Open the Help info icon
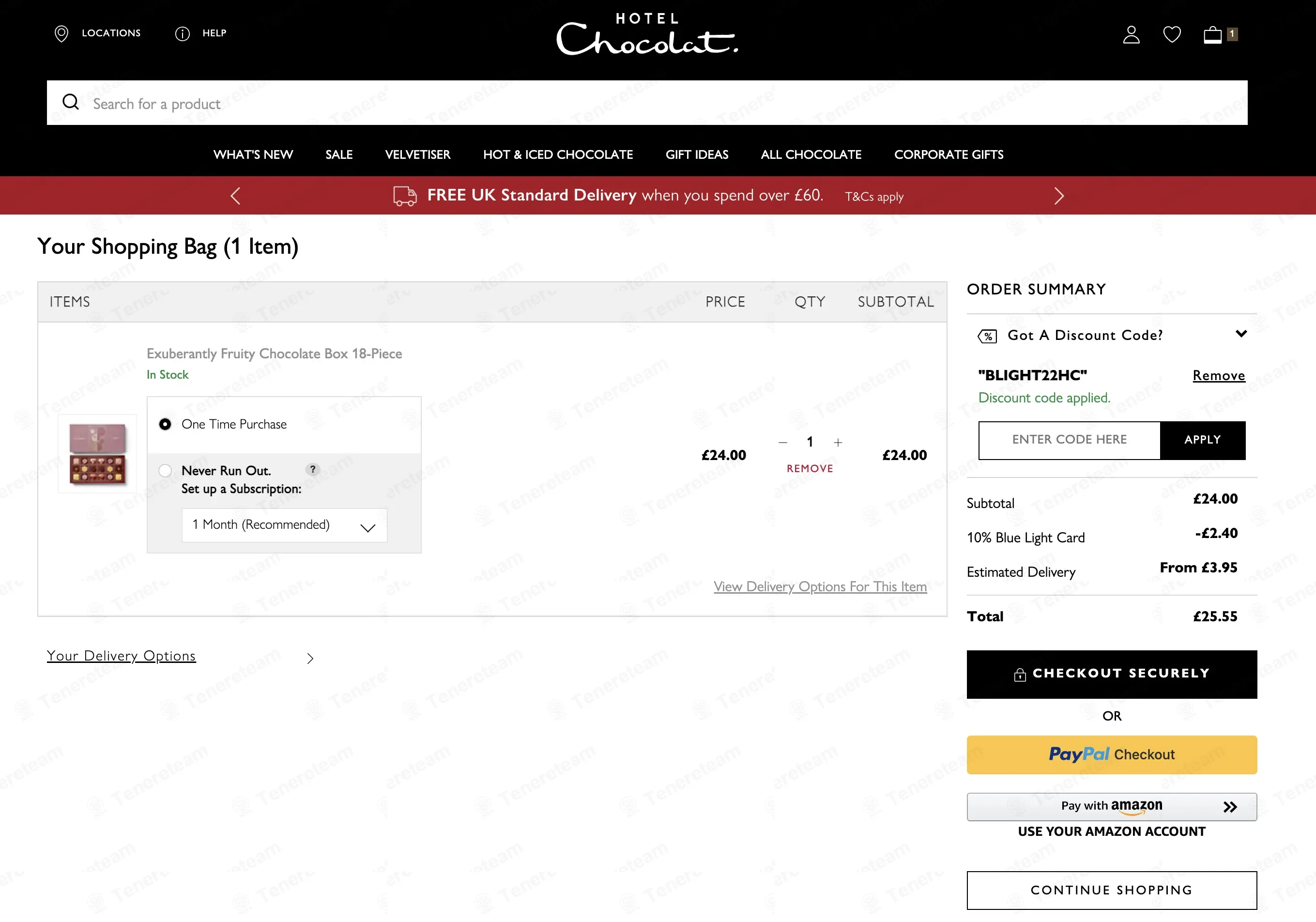Image resolution: width=1316 pixels, height=922 pixels. click(x=182, y=34)
